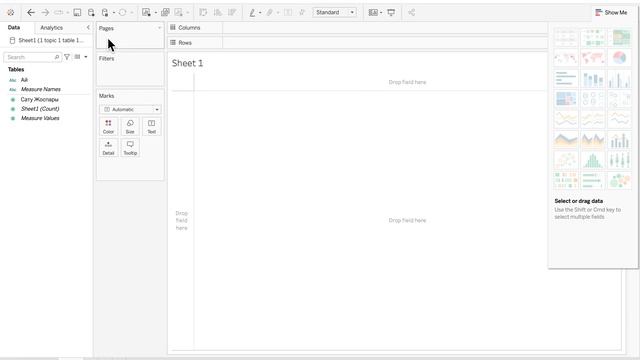Clear sheet using toolbar icon
The width and height of the screenshot is (640, 360).
(x=179, y=13)
